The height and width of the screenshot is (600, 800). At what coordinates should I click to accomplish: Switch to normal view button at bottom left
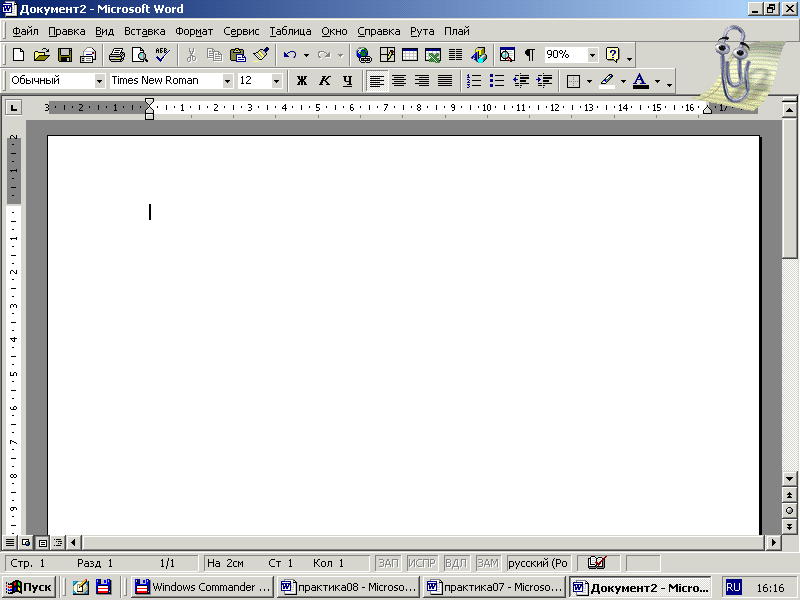10,542
